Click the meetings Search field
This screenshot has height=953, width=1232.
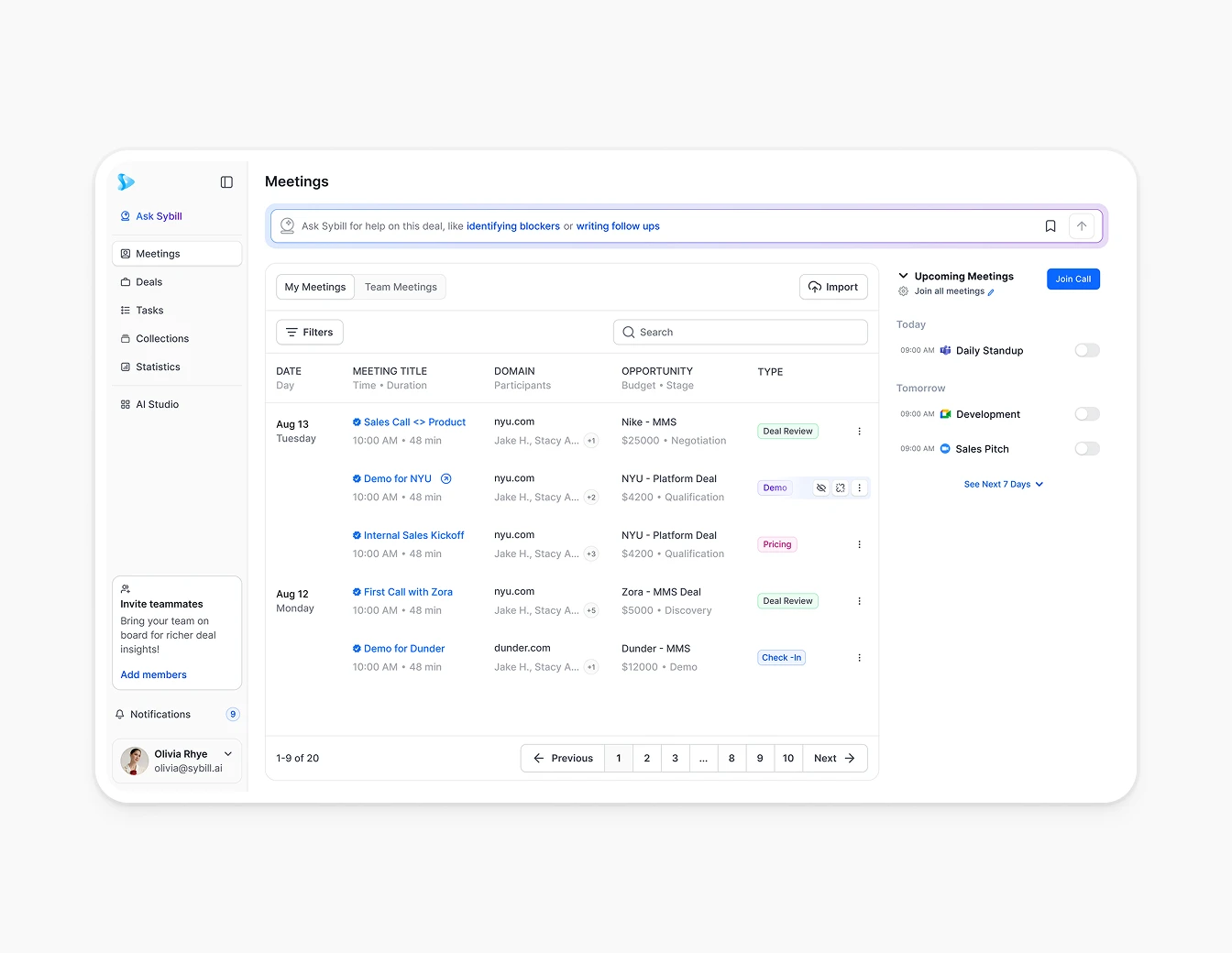(x=741, y=333)
